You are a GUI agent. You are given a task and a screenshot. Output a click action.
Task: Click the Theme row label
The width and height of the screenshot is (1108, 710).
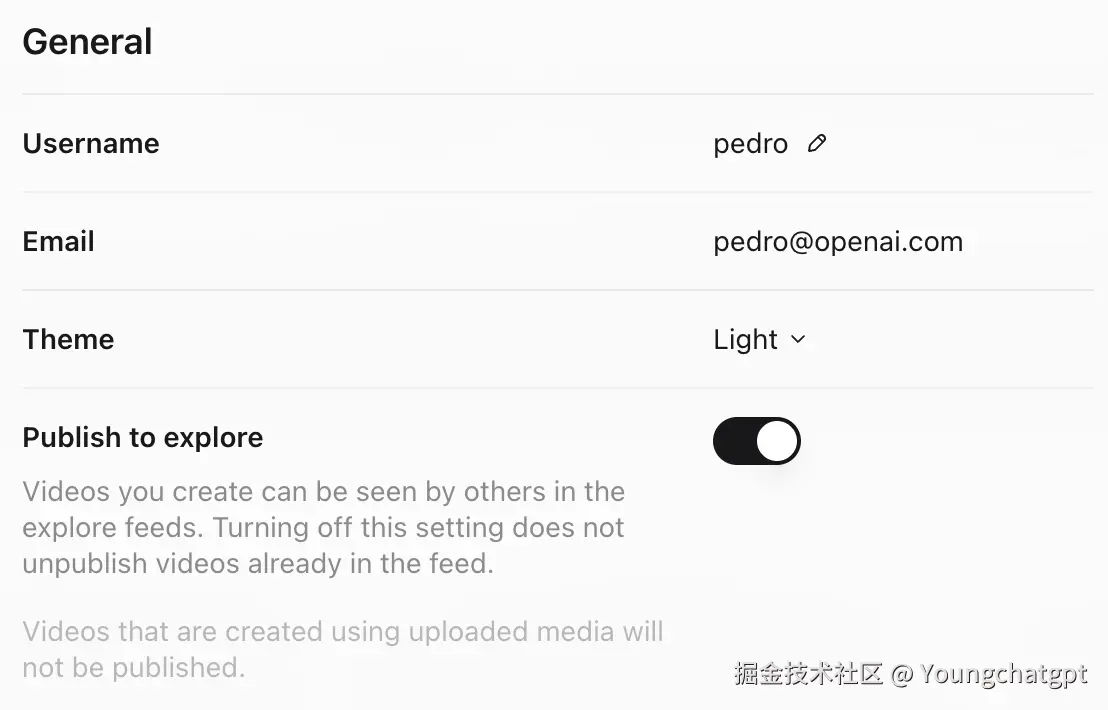coord(68,340)
